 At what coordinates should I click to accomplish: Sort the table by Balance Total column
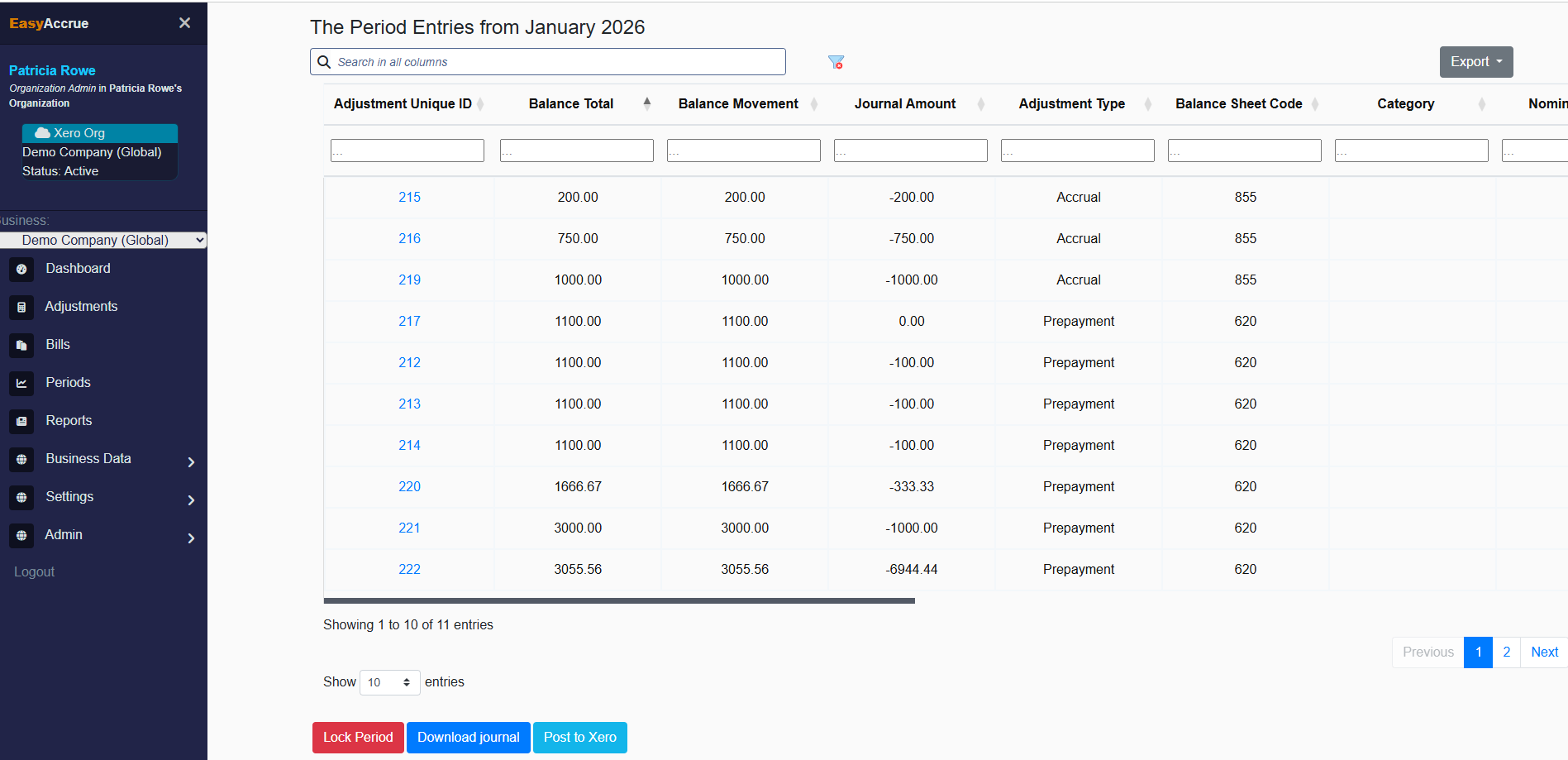646,103
